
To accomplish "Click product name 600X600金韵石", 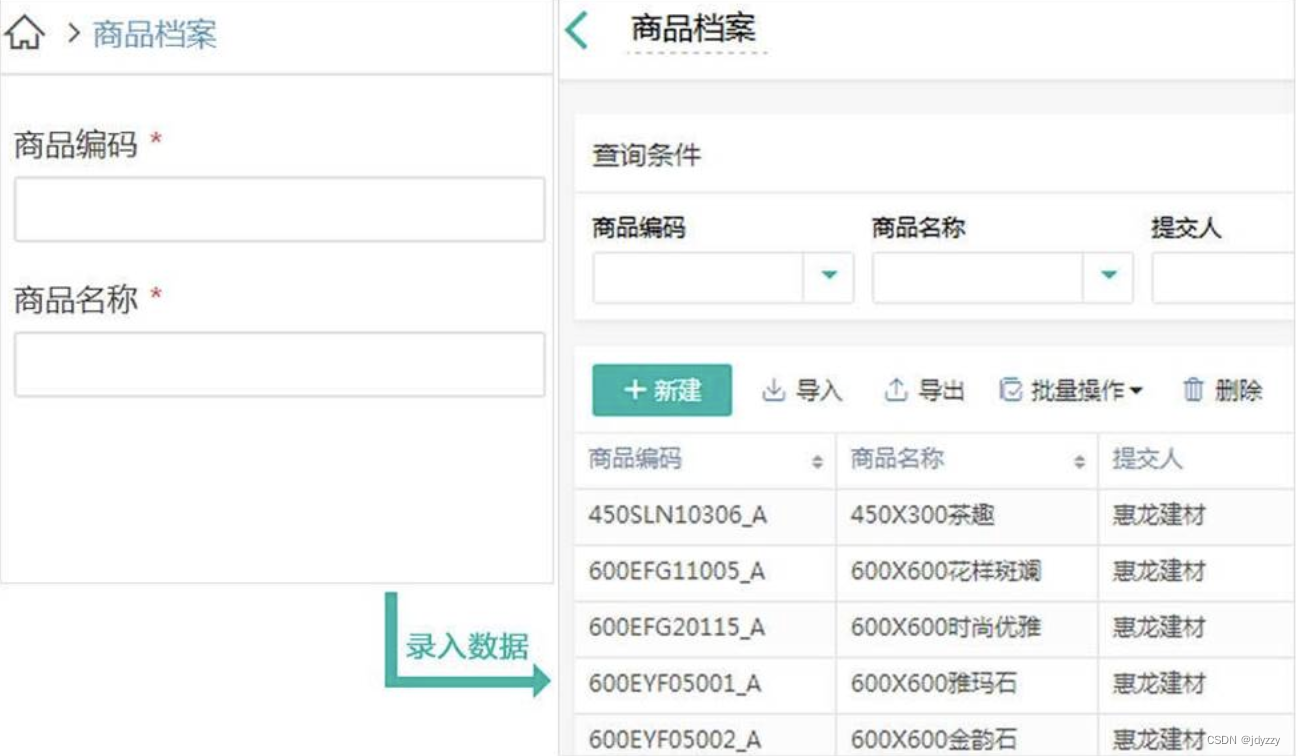I will 934,740.
